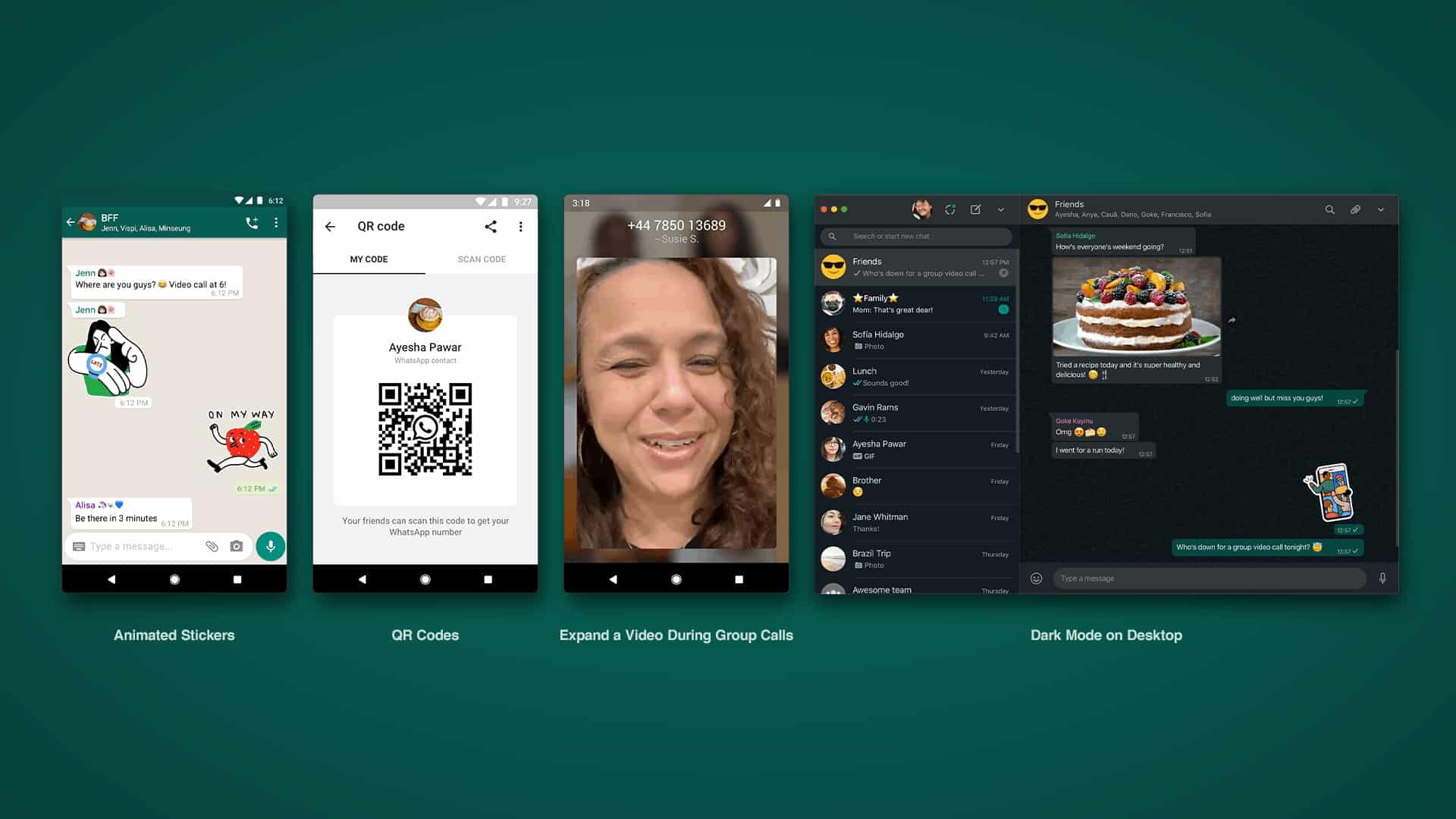Click the attachment icon in mobile chat bar
The width and height of the screenshot is (1456, 819).
[x=211, y=546]
